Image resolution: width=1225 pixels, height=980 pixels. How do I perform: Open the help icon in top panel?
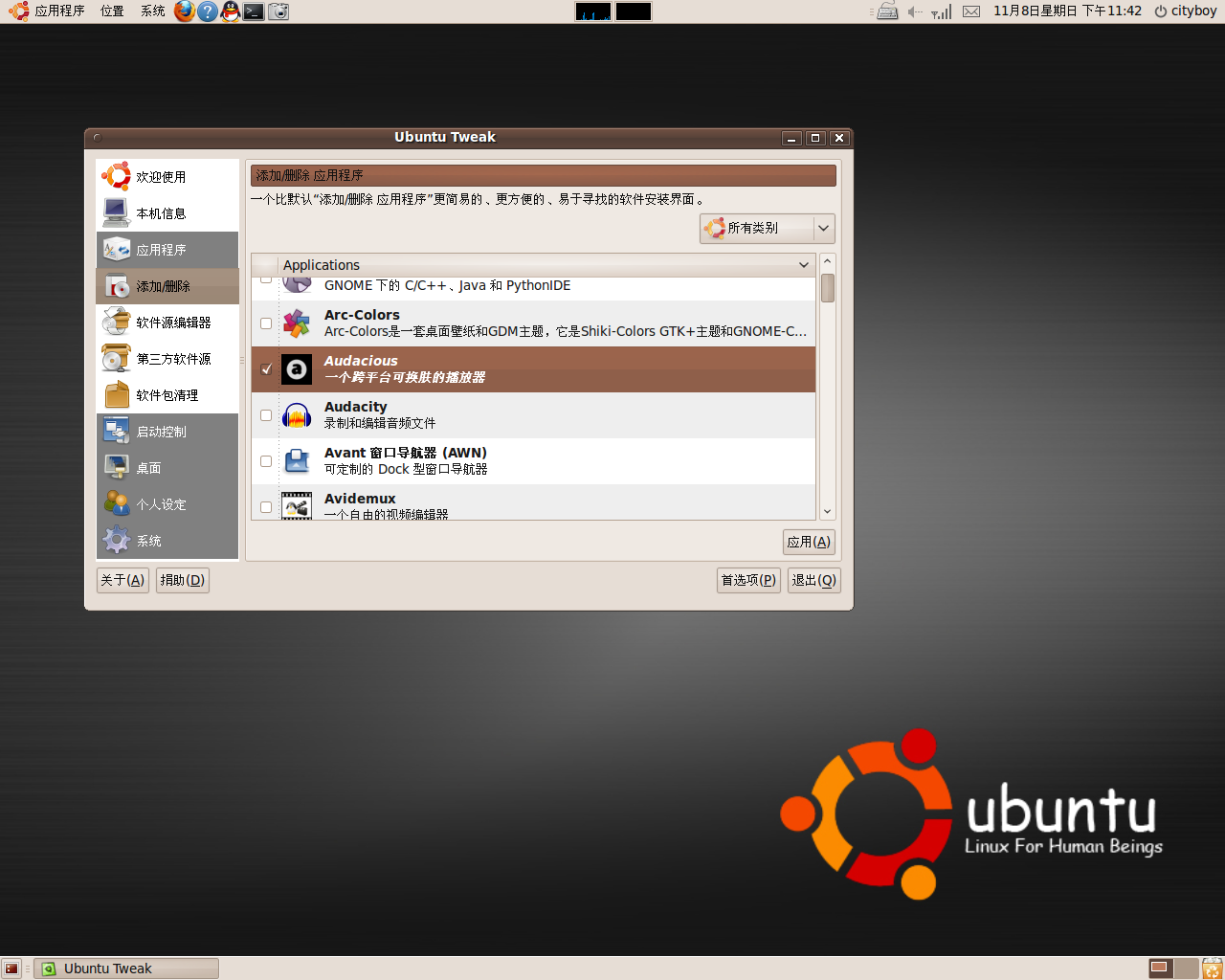coord(208,11)
